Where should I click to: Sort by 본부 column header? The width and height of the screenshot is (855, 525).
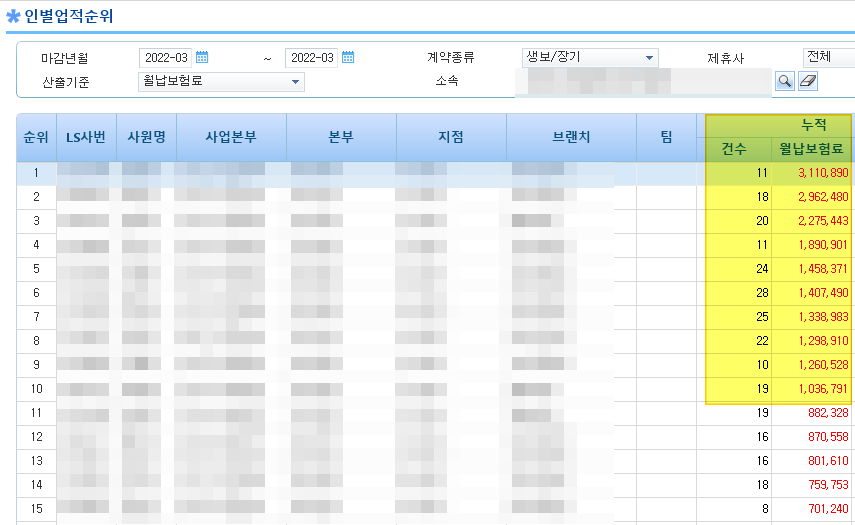[x=341, y=137]
